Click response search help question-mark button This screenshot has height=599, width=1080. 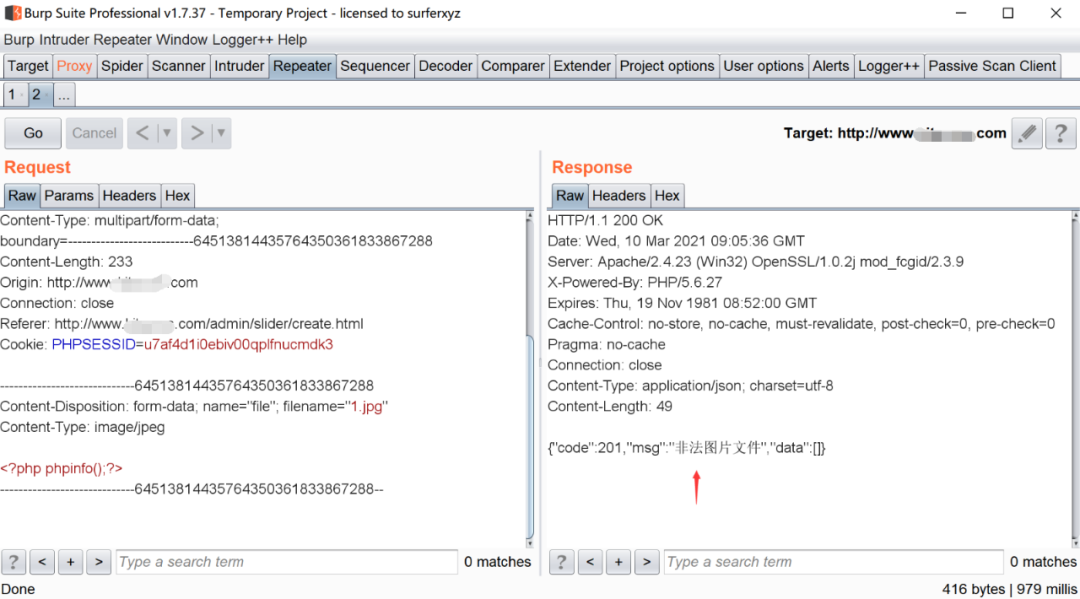[561, 562]
